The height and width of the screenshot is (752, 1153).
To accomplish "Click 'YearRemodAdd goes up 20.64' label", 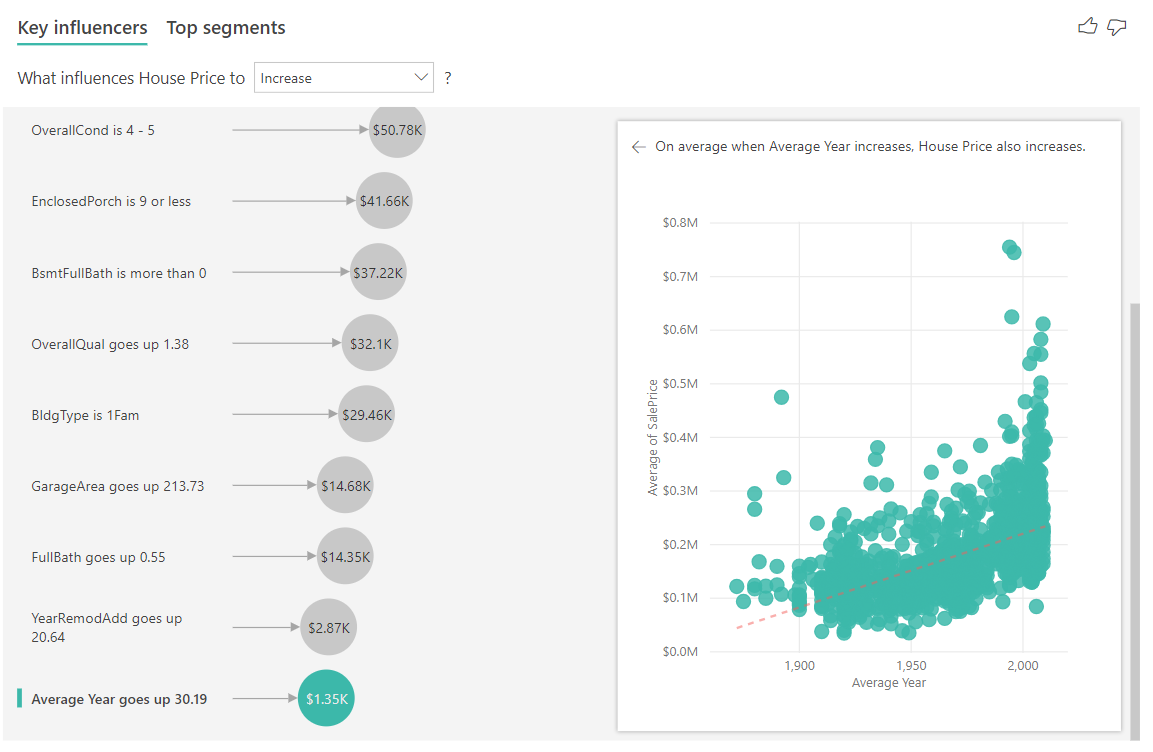I will point(107,628).
